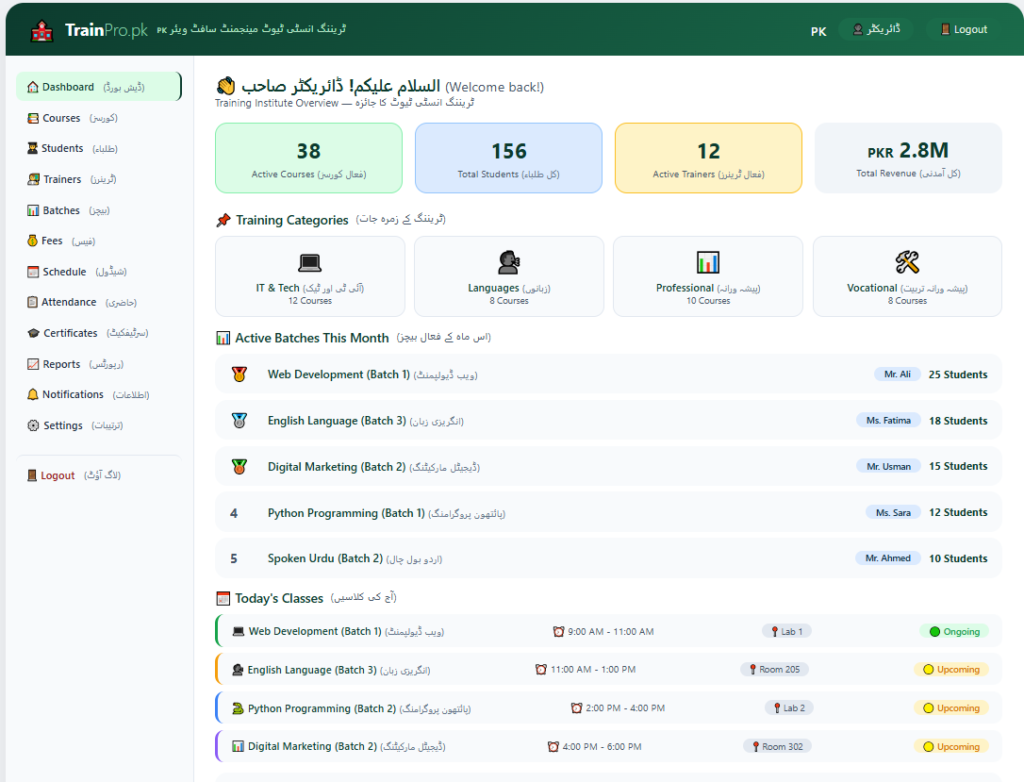Click the Trainers icon in sidebar
This screenshot has height=782, width=1024.
[33, 179]
